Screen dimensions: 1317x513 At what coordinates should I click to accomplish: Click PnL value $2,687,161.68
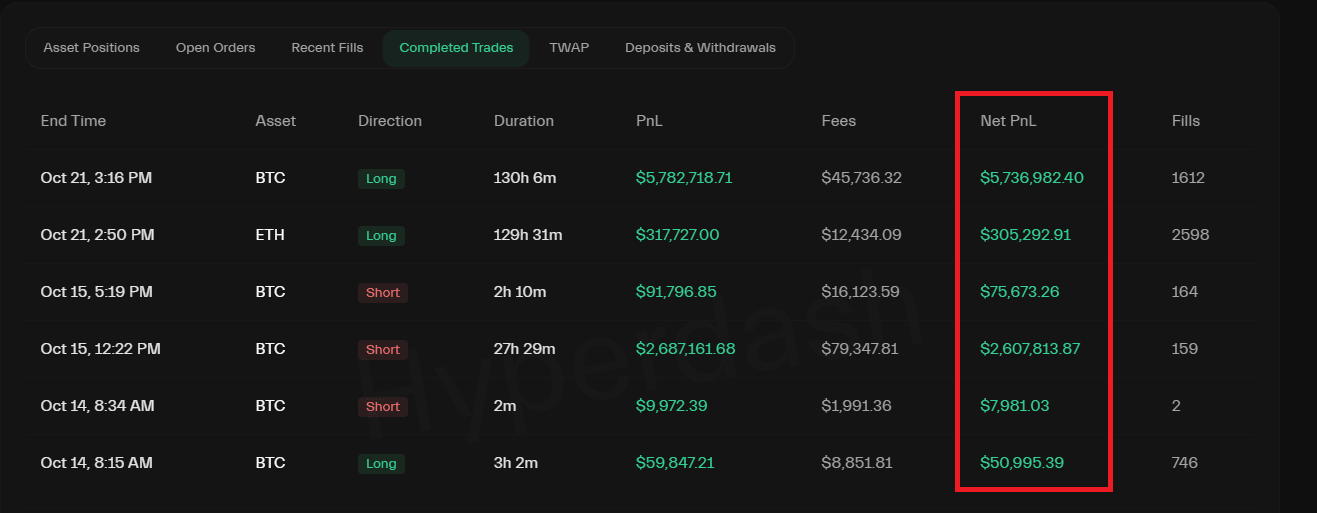(685, 349)
